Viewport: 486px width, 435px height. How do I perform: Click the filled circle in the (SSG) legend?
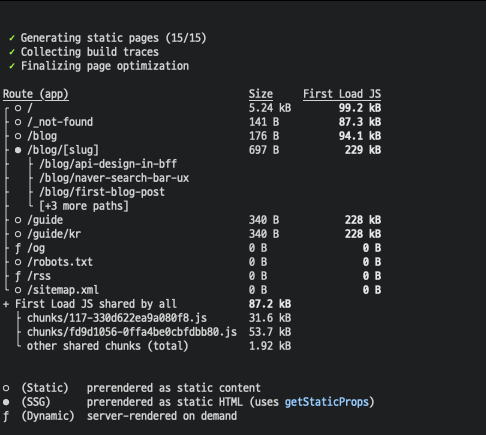6,402
